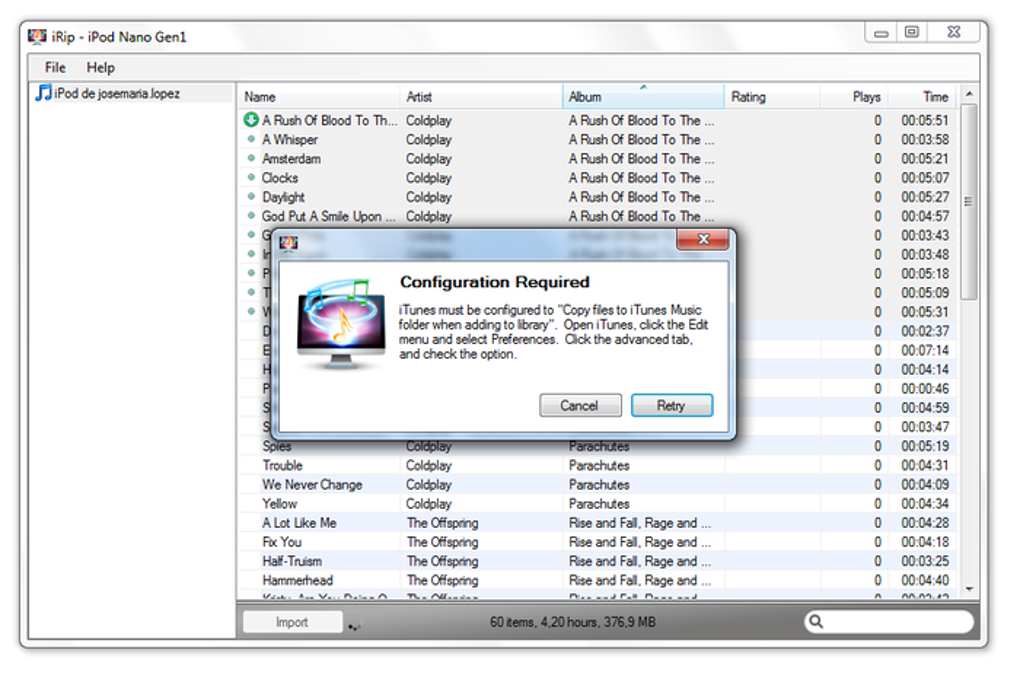Click the scroll up arrow of the track list
1020x691 pixels.
click(969, 94)
